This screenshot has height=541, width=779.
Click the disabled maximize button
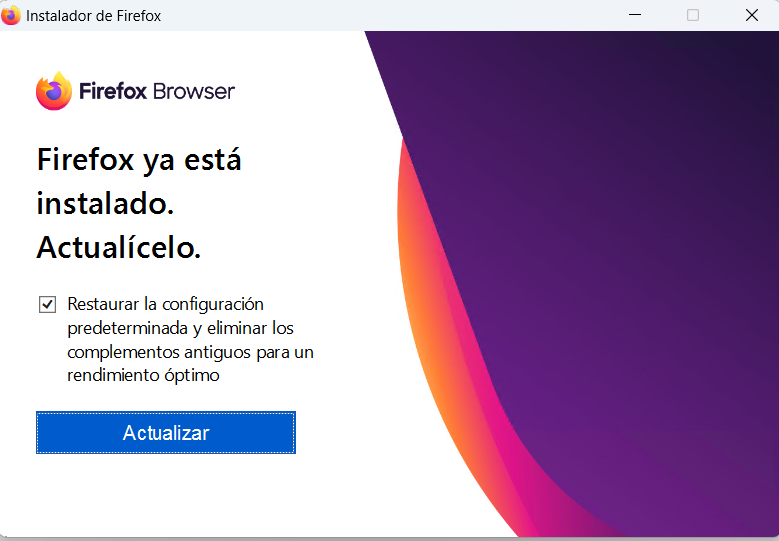[693, 15]
